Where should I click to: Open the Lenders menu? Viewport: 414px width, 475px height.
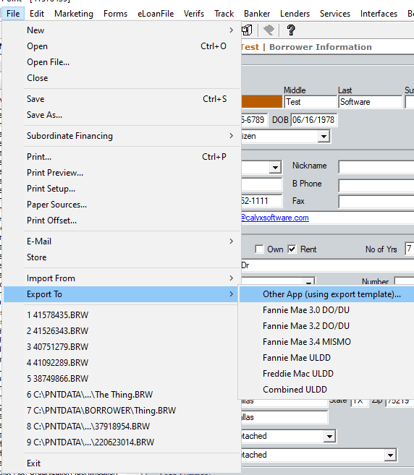(295, 14)
